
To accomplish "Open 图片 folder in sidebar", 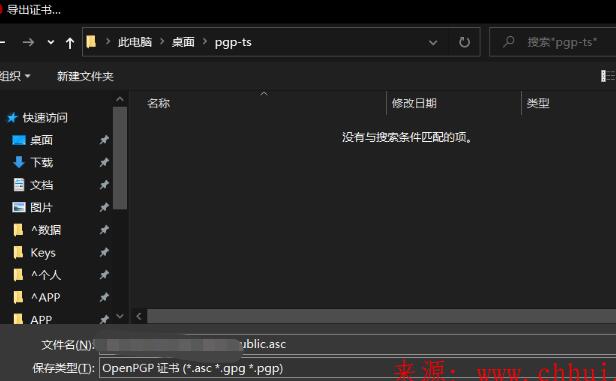I will (41, 207).
